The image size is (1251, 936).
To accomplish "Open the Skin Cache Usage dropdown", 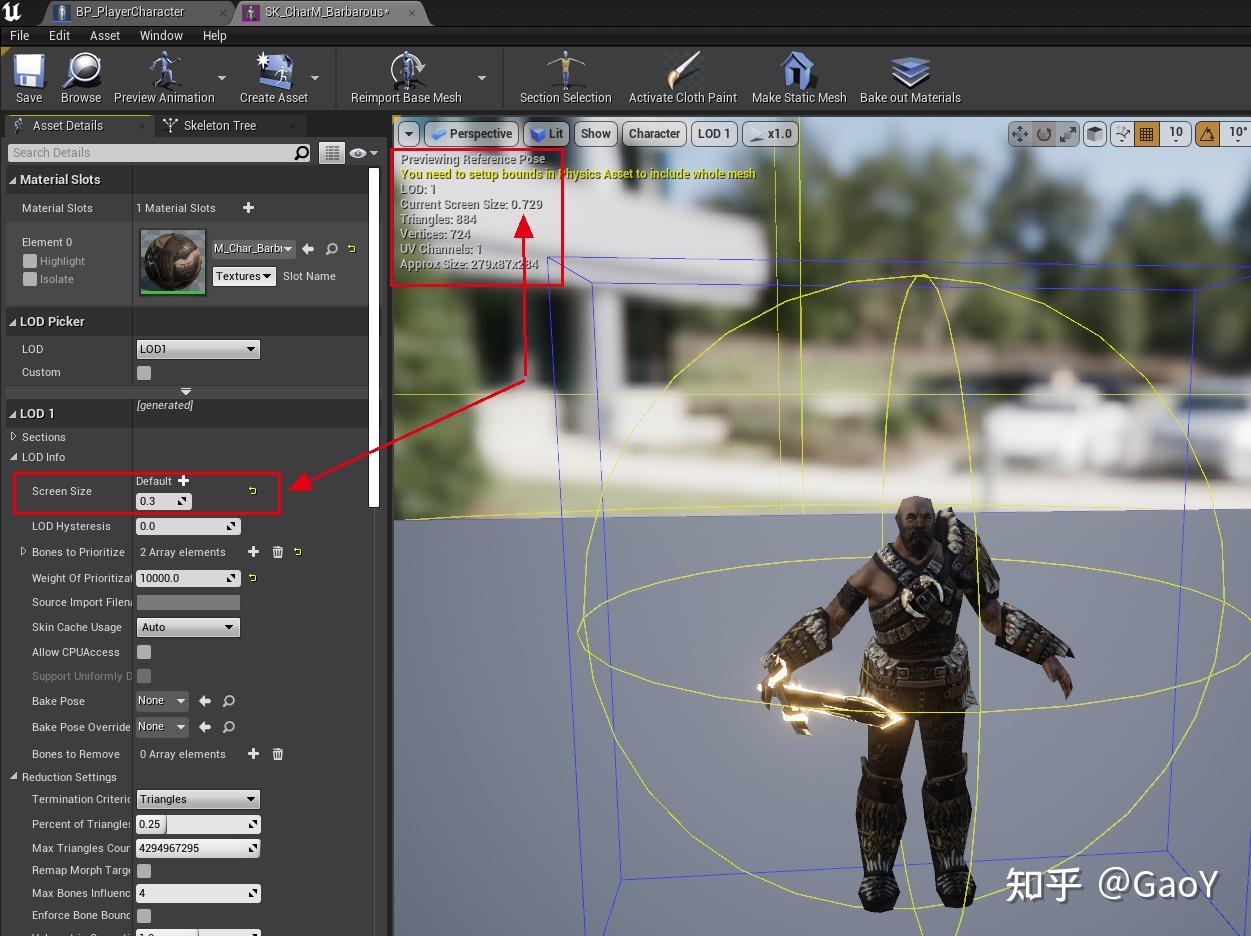I will [187, 627].
